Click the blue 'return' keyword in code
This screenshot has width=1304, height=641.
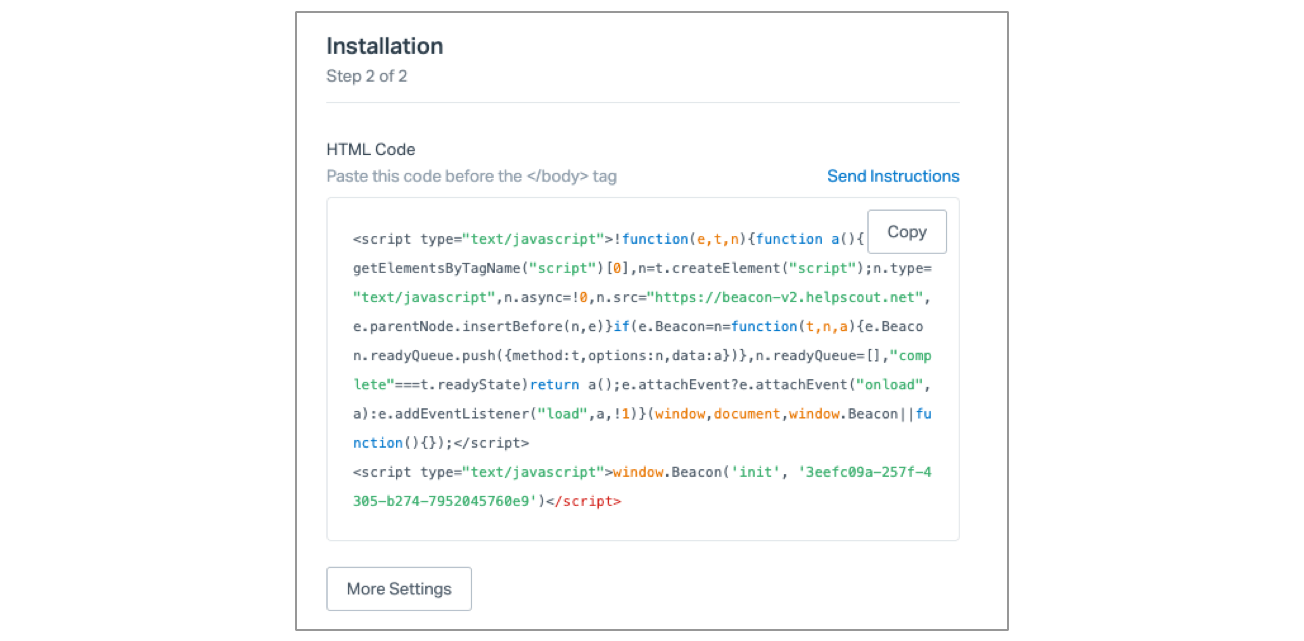pos(554,385)
